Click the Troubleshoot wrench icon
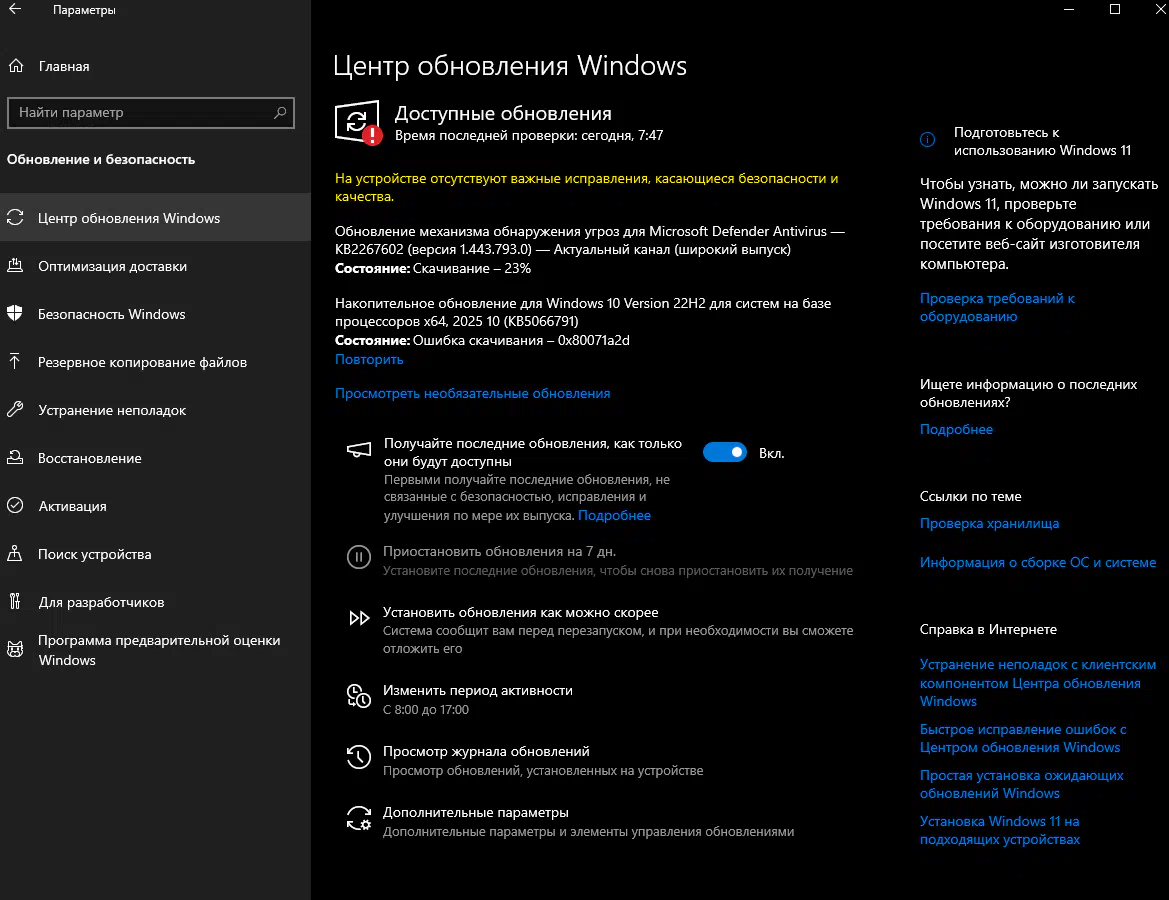1169x900 pixels. [x=15, y=410]
